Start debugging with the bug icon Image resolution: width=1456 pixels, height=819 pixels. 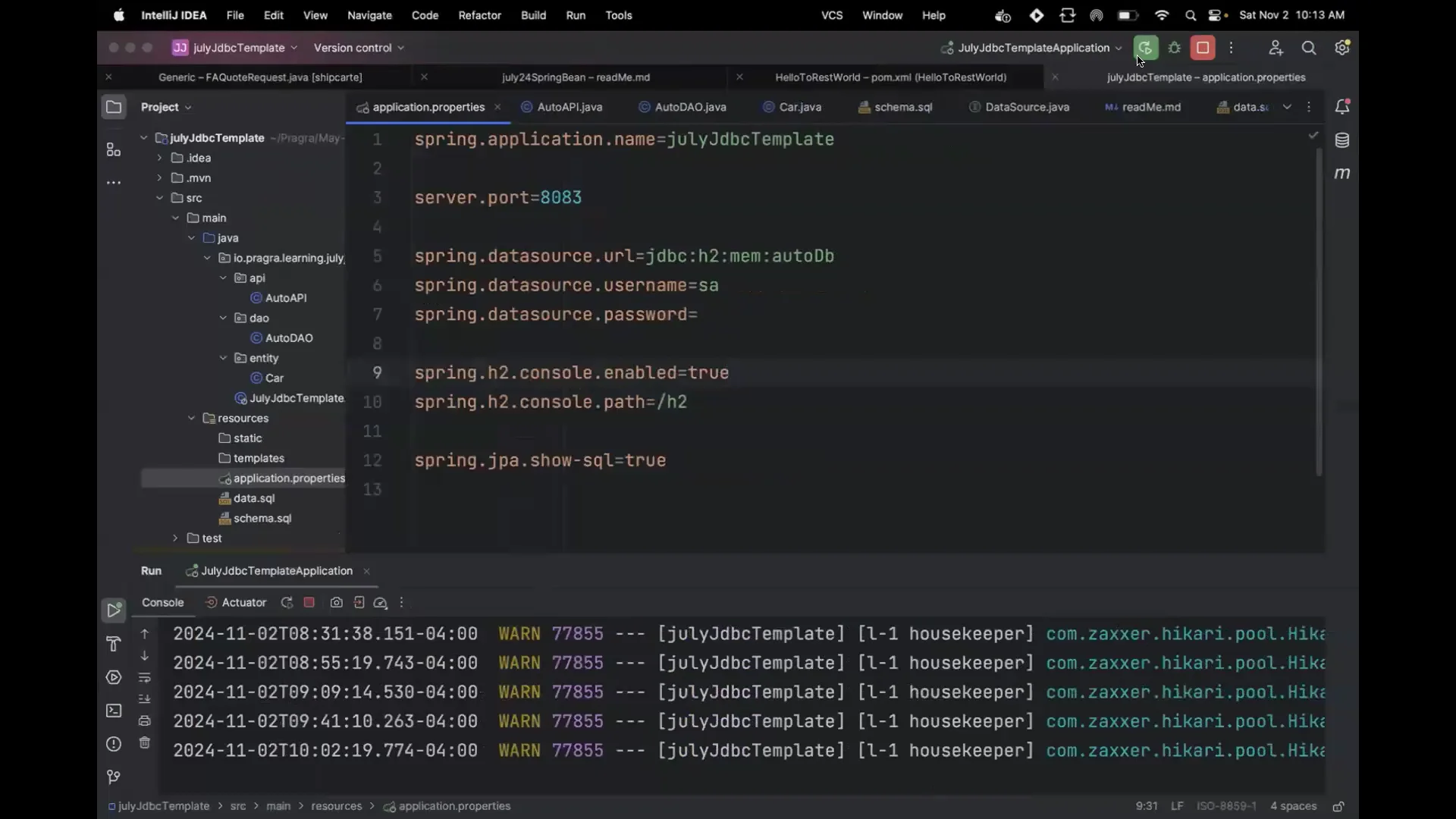[1175, 48]
